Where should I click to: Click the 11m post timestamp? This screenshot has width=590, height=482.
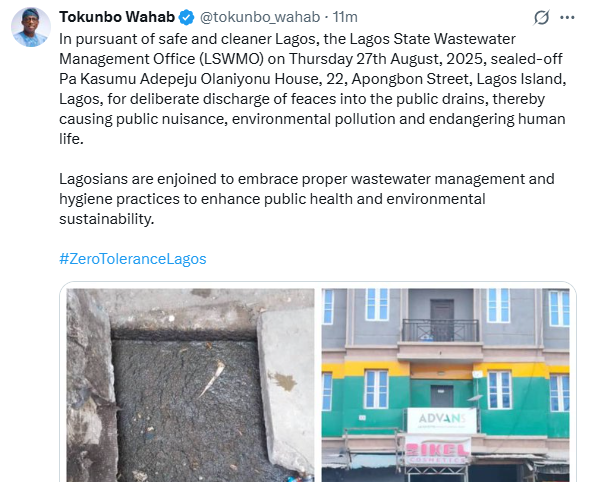345,17
